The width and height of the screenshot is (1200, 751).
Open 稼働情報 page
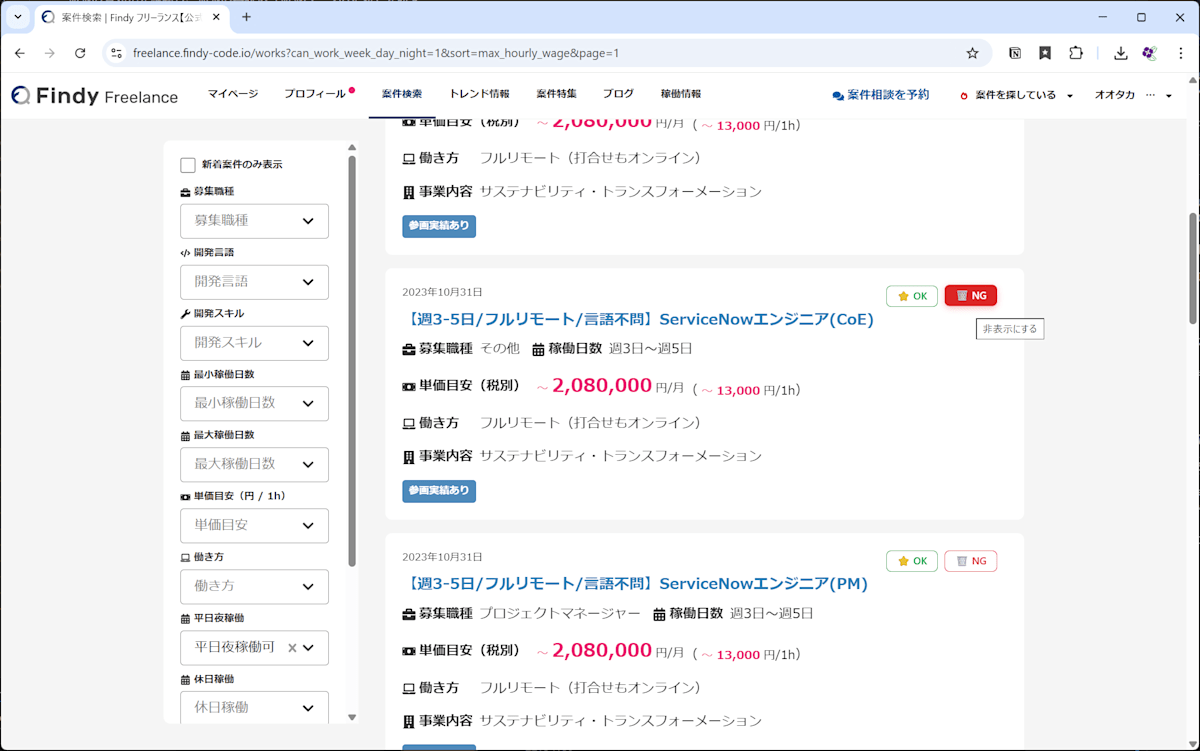681,94
